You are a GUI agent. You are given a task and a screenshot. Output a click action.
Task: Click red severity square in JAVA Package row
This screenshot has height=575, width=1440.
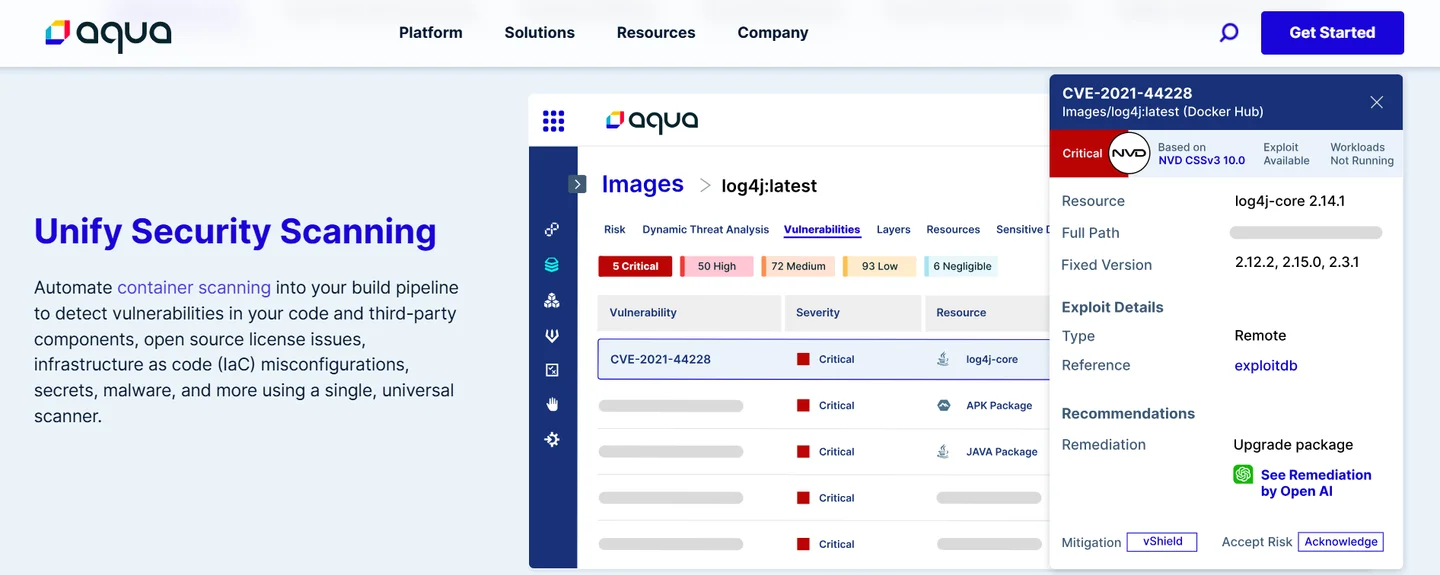tap(803, 451)
